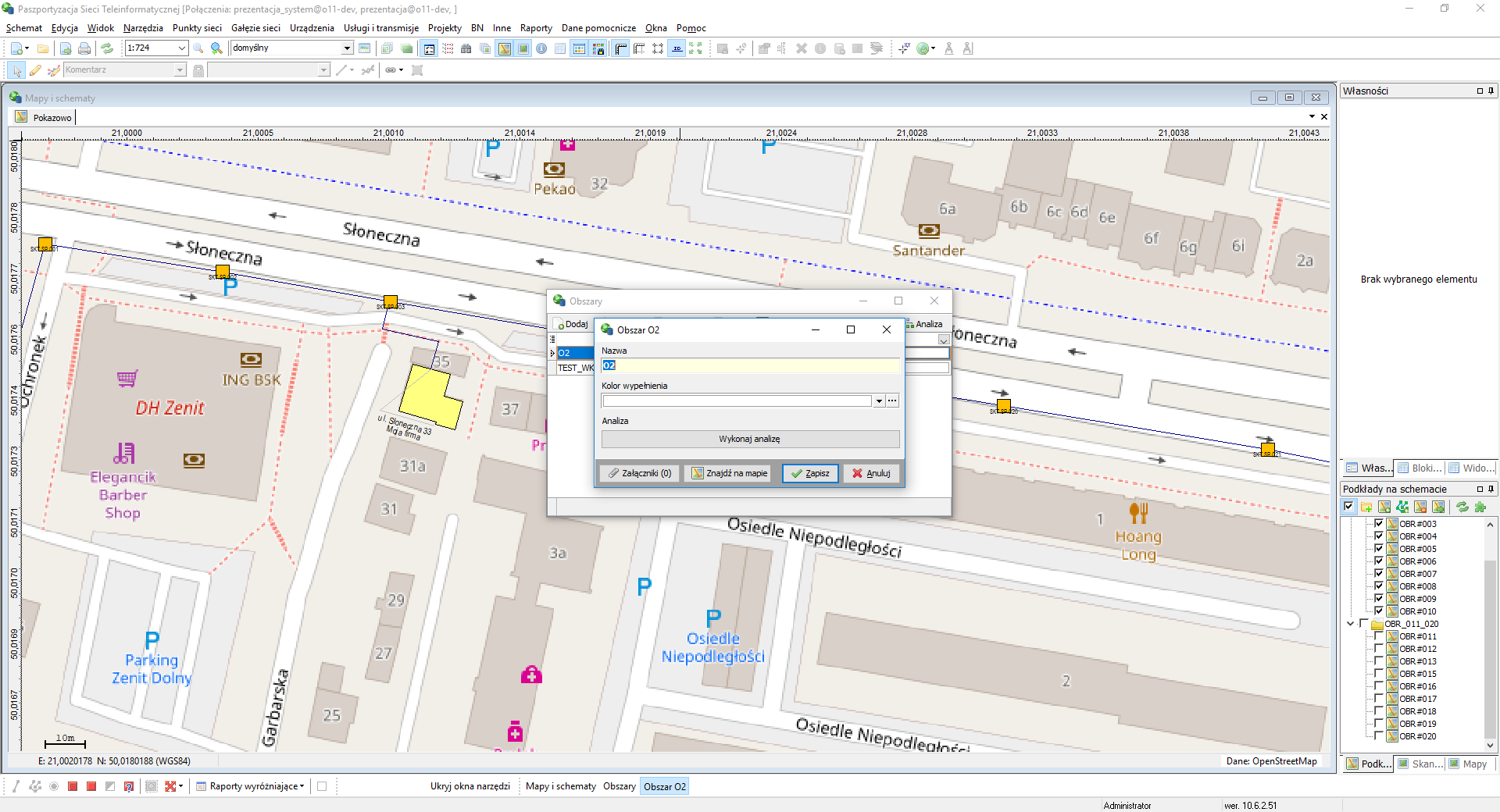Viewport: 1500px width, 812px height.
Task: Click the chain link tool icon
Action: point(391,70)
